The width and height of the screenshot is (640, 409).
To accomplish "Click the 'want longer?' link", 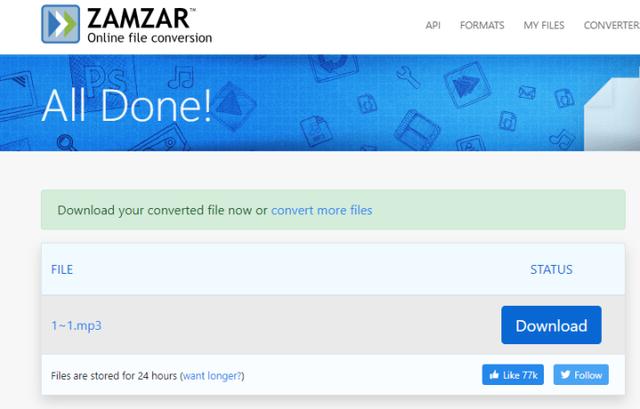I will 212,376.
